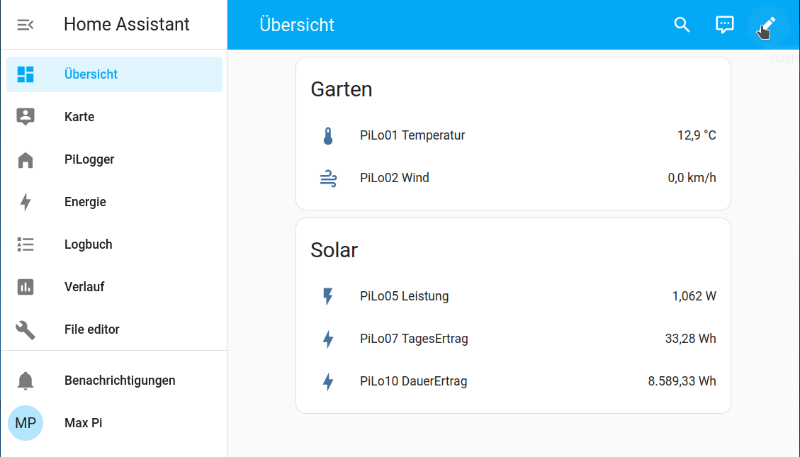Open the Max Pi user profile
The image size is (800, 457).
pyautogui.click(x=83, y=423)
